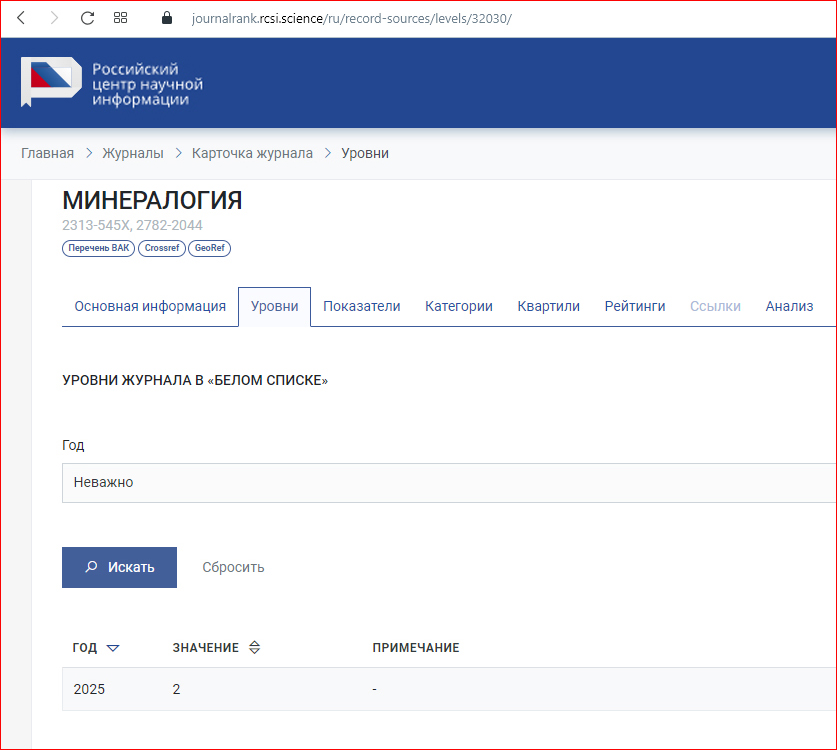Screen dimensions: 837x750
Task: Click the URL in the address bar
Action: 351,19
